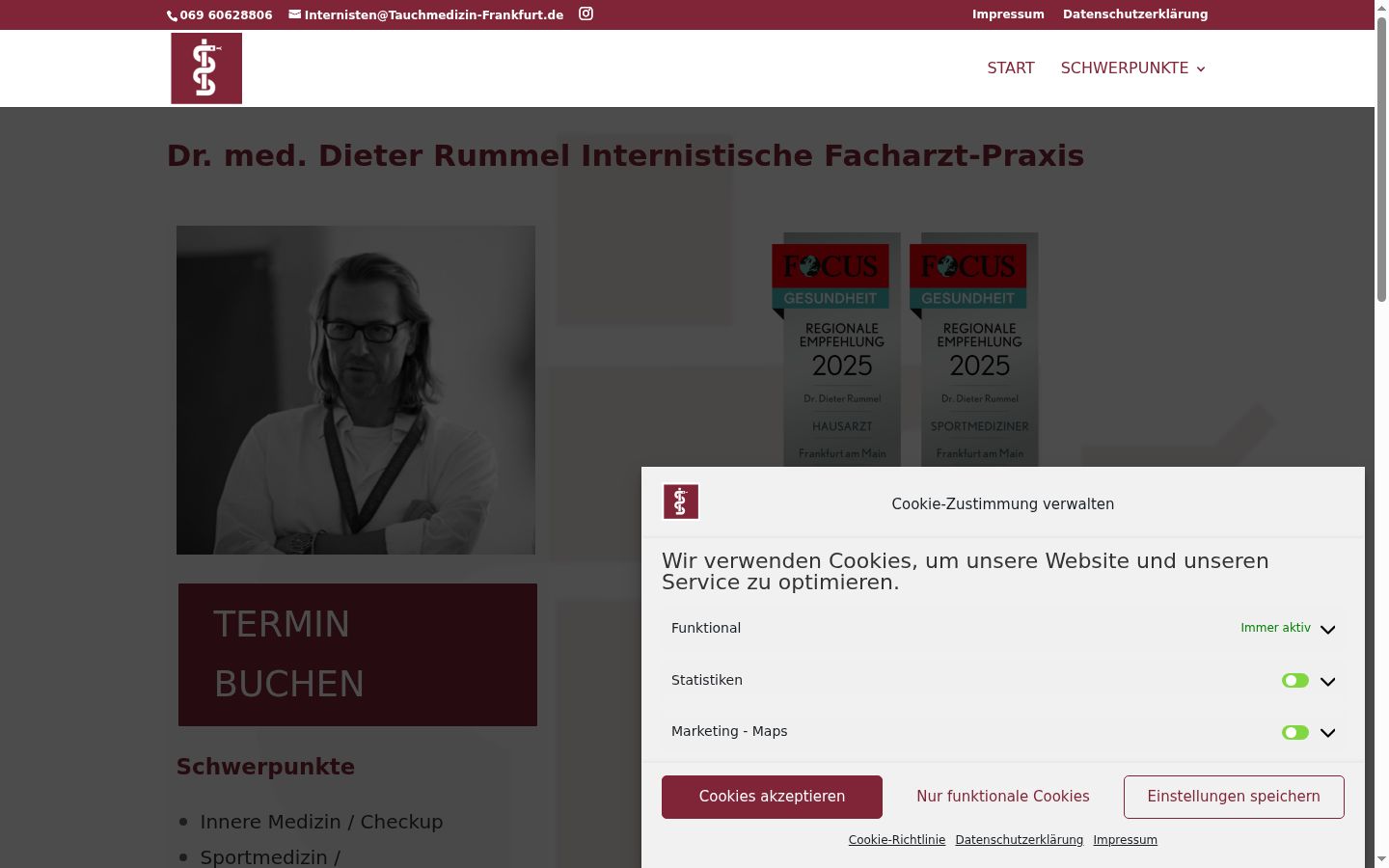Click the Cookies akzeptieren button
Screen dimensions: 1389x868
(772, 797)
